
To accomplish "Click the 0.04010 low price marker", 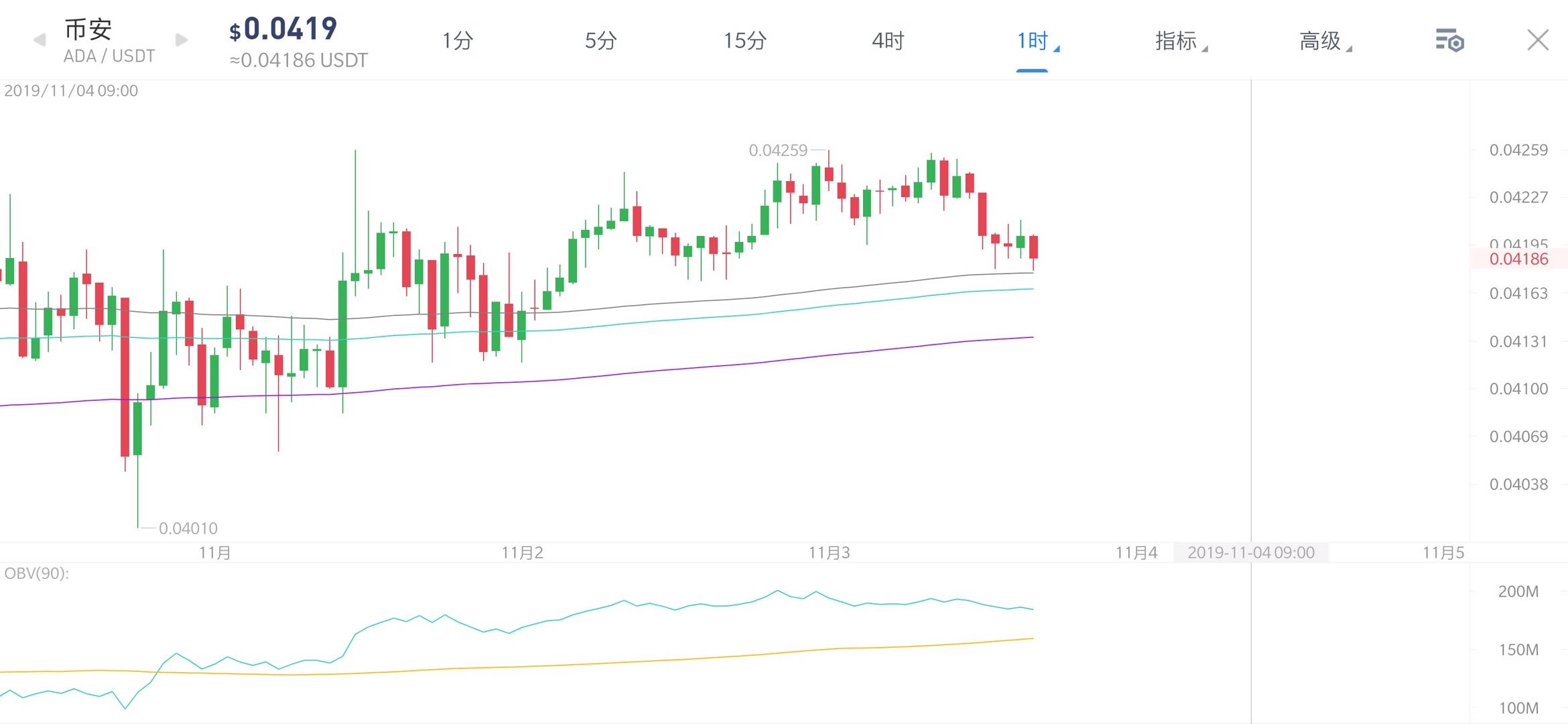I will tap(188, 528).
